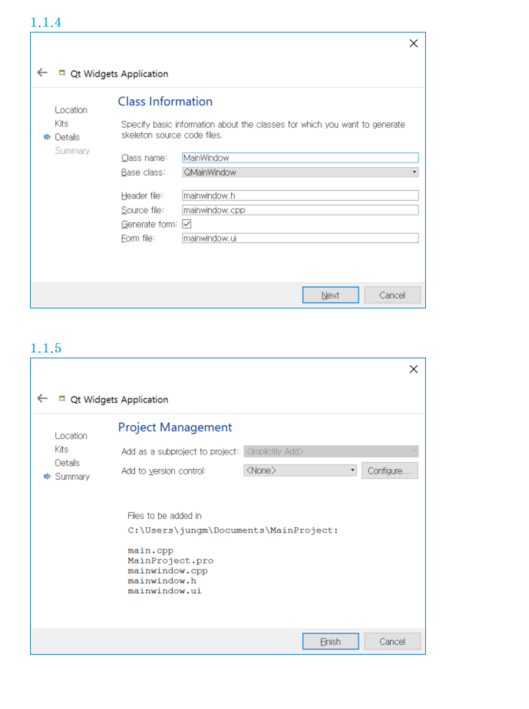Viewport: 529px width, 709px height.
Task: Click MainProject.pro in files list
Action: click(x=170, y=561)
